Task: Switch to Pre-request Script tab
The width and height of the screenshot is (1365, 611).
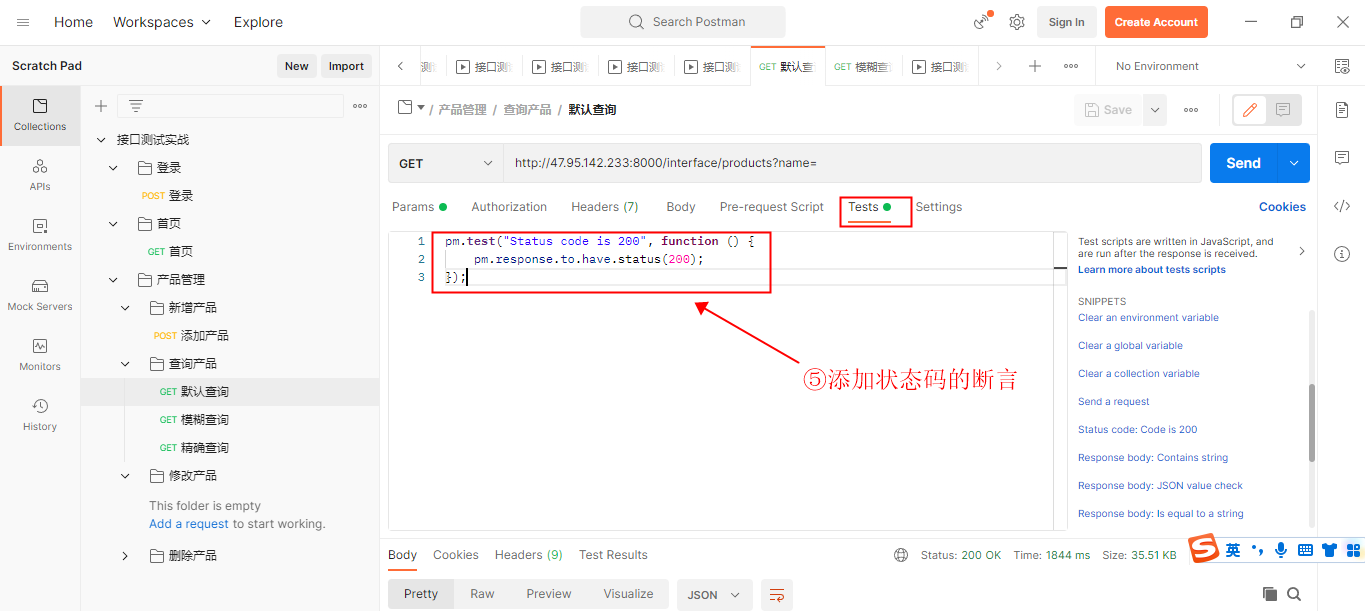Action: 772,207
